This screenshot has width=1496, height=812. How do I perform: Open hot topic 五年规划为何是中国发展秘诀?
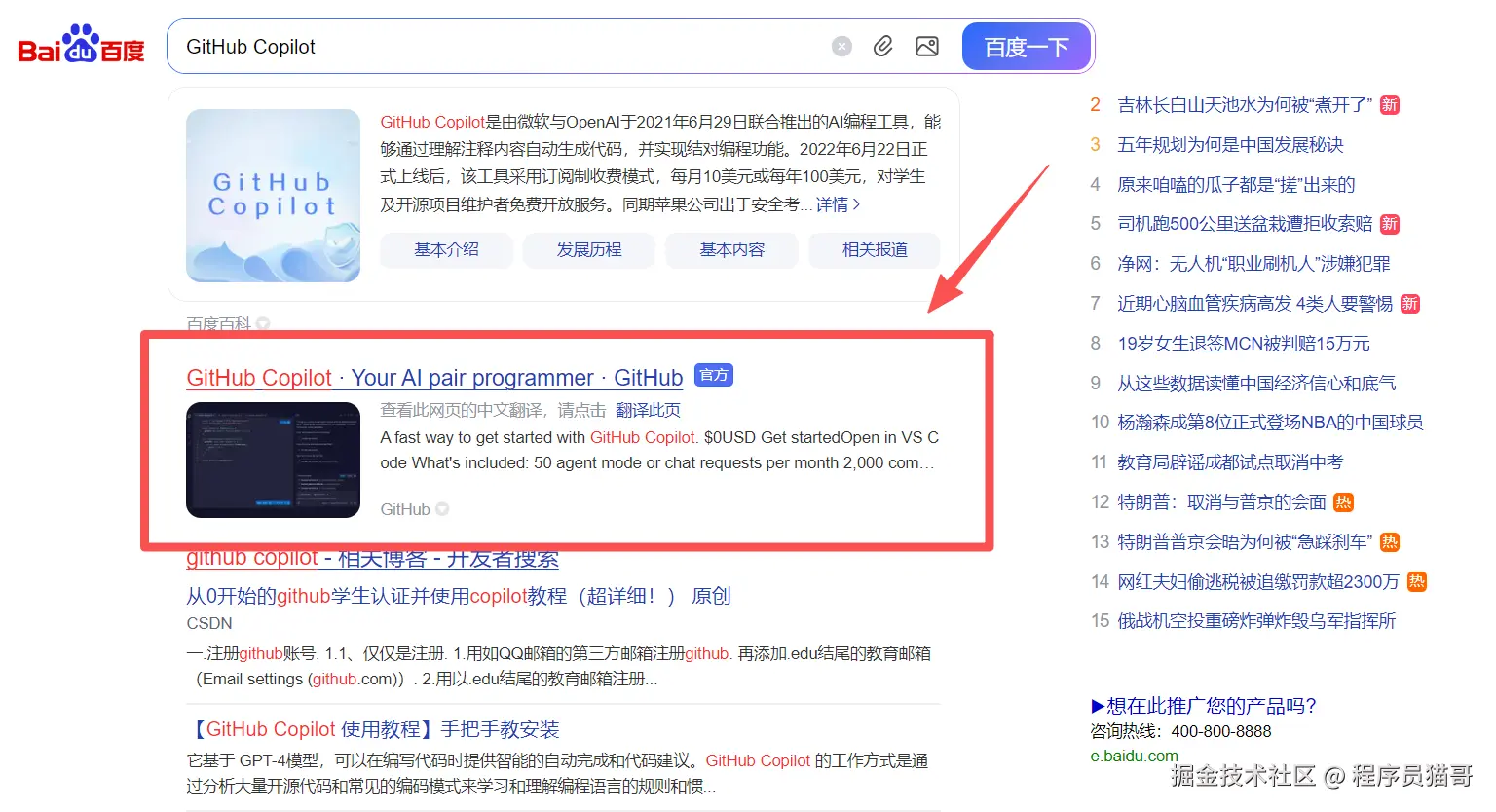(1230, 145)
